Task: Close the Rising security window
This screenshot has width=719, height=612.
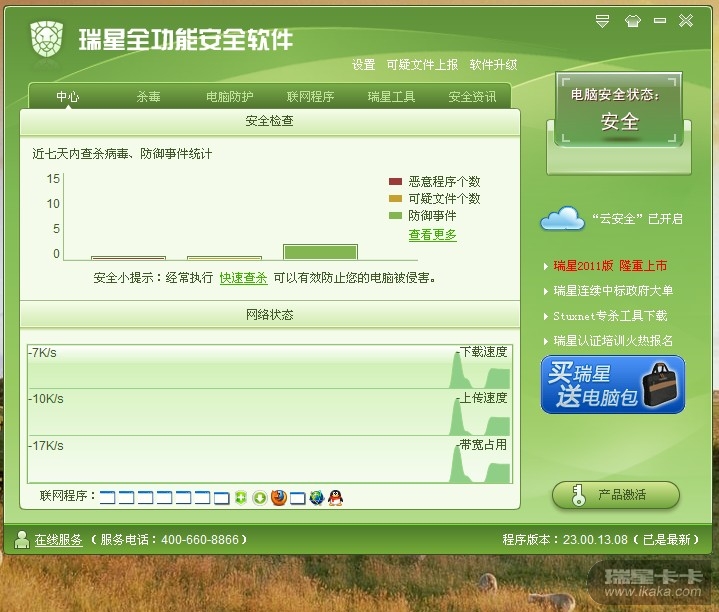Action: click(686, 21)
